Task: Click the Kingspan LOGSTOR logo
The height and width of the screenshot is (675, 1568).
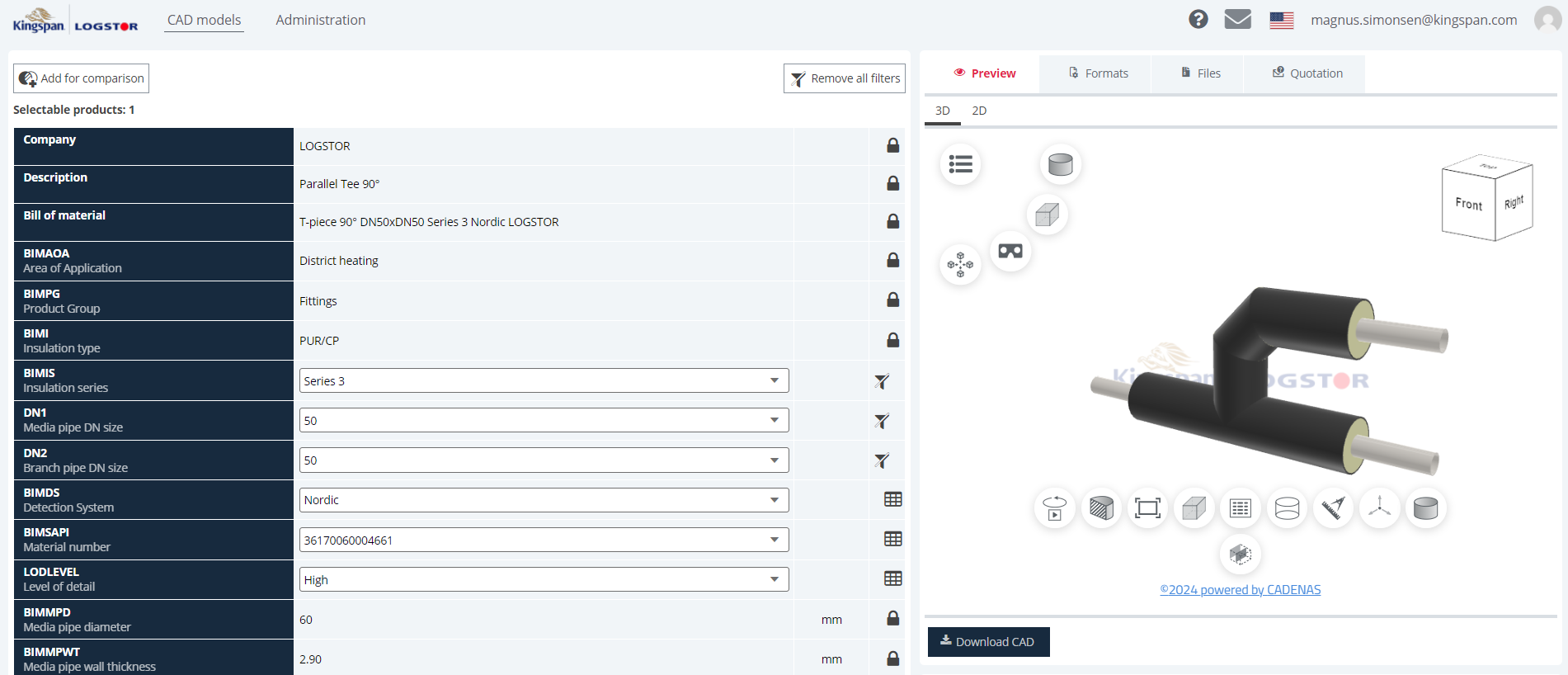Action: pos(75,21)
